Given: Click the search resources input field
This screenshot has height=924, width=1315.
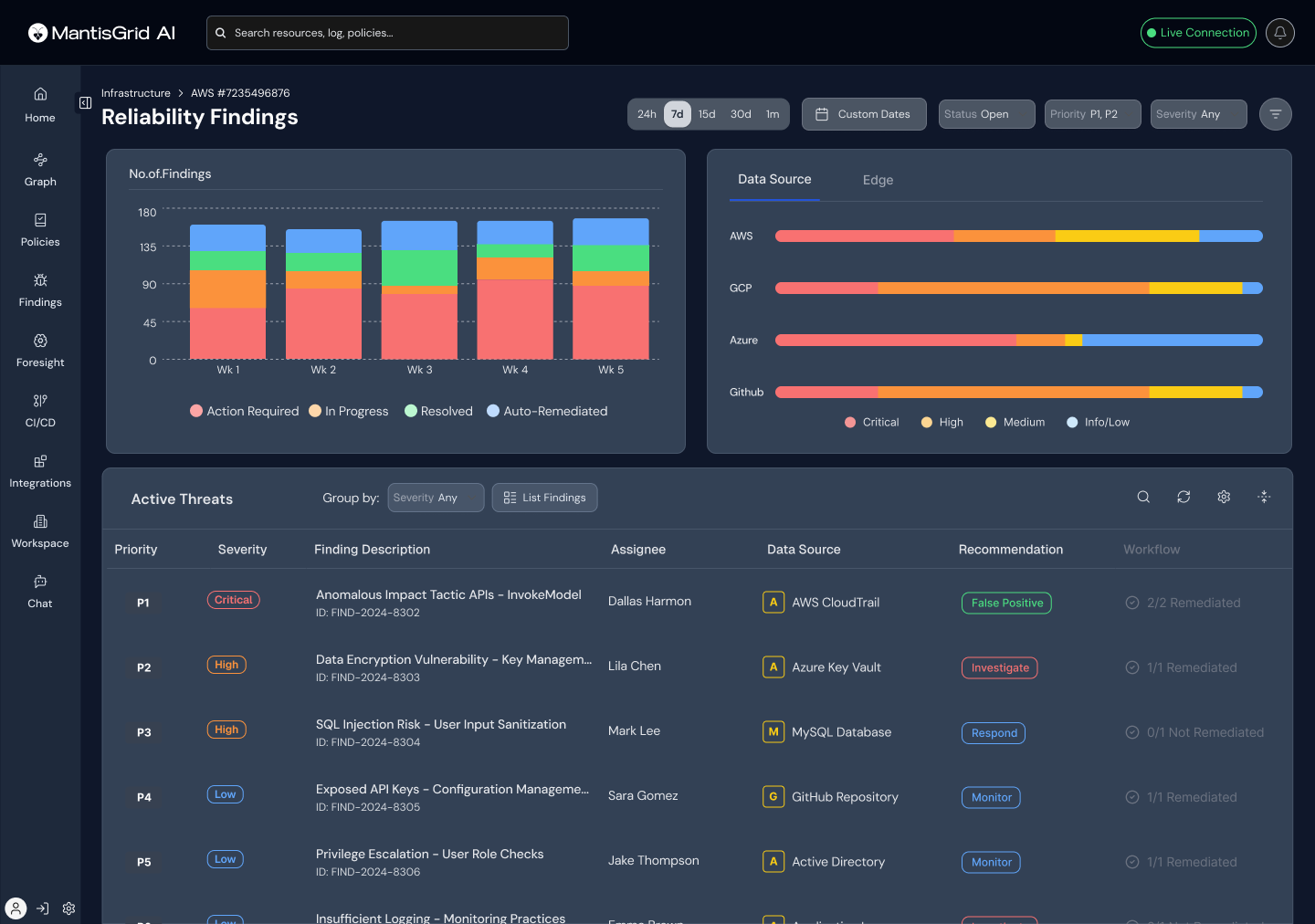Looking at the screenshot, I should [x=387, y=33].
